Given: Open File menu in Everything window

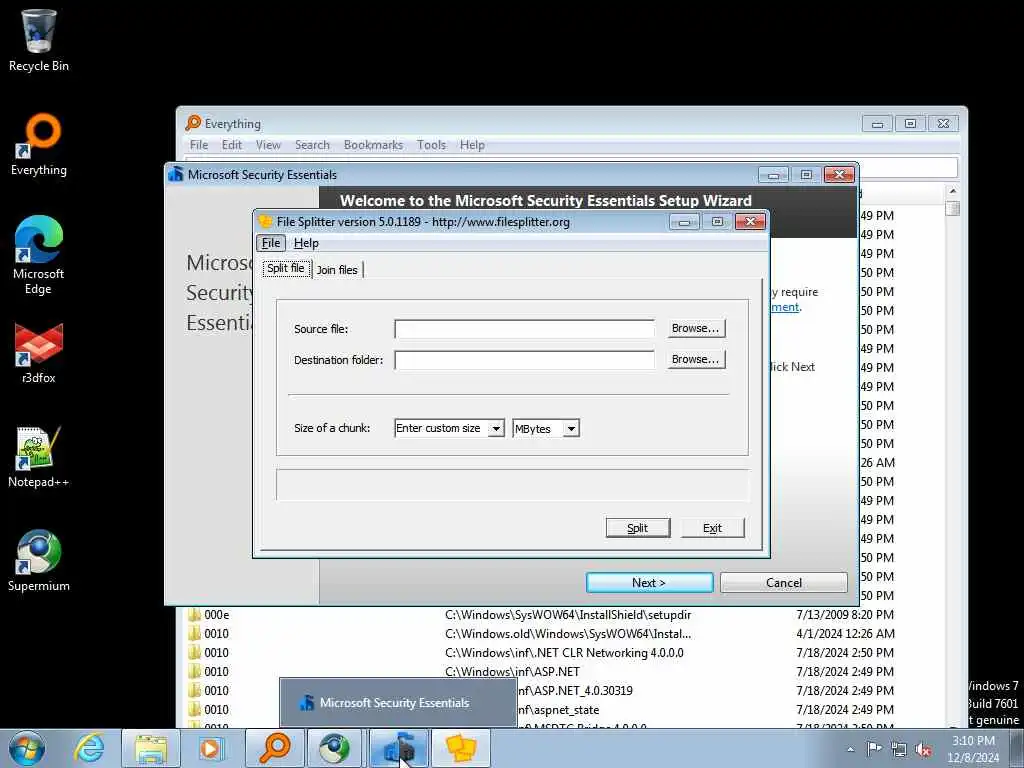Looking at the screenshot, I should (199, 145).
